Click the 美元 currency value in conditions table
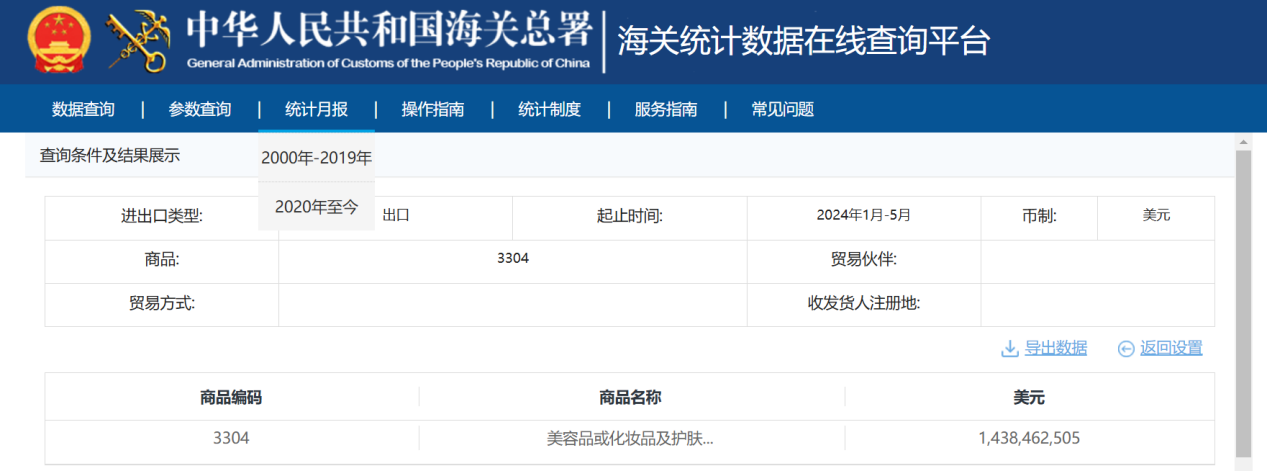The image size is (1267, 471). click(1156, 215)
